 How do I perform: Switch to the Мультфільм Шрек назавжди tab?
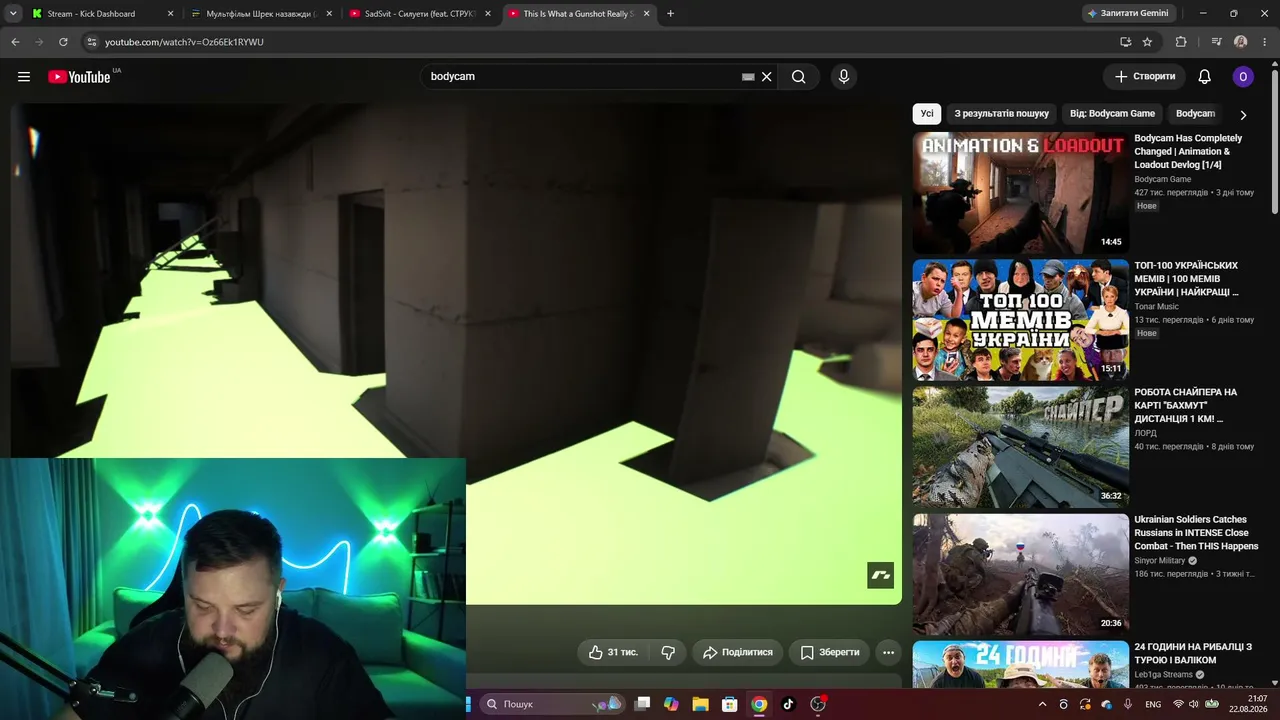(x=260, y=14)
